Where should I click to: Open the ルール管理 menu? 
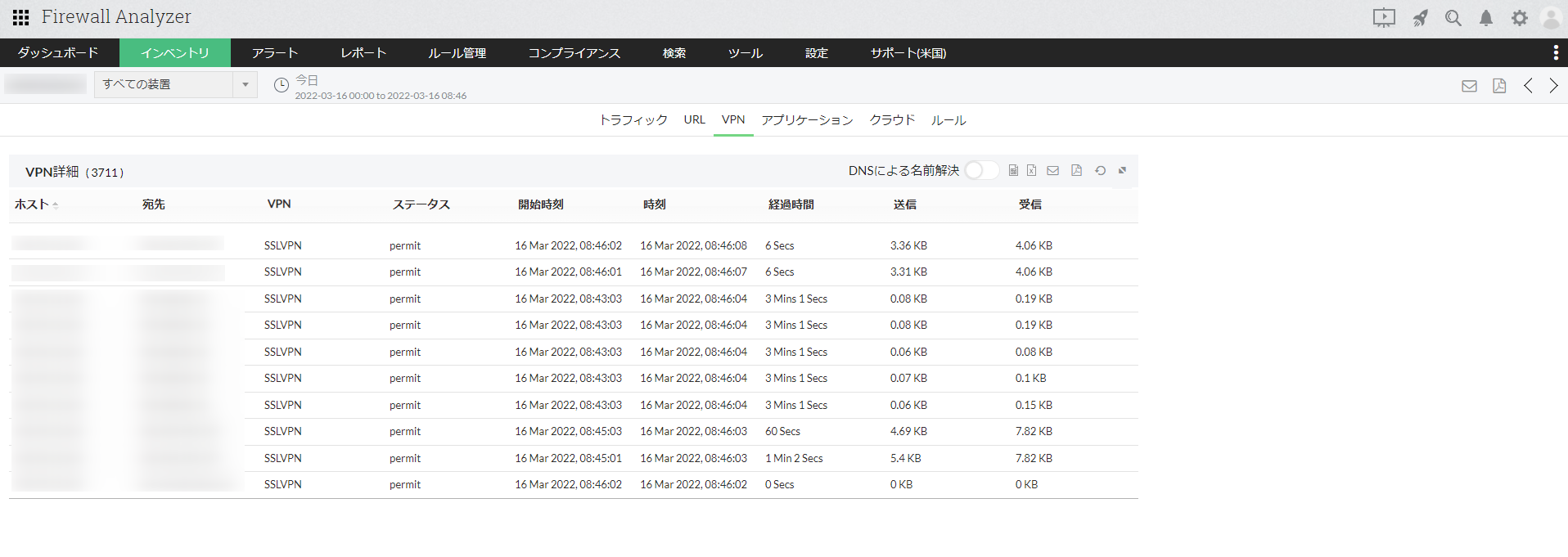pyautogui.click(x=457, y=53)
